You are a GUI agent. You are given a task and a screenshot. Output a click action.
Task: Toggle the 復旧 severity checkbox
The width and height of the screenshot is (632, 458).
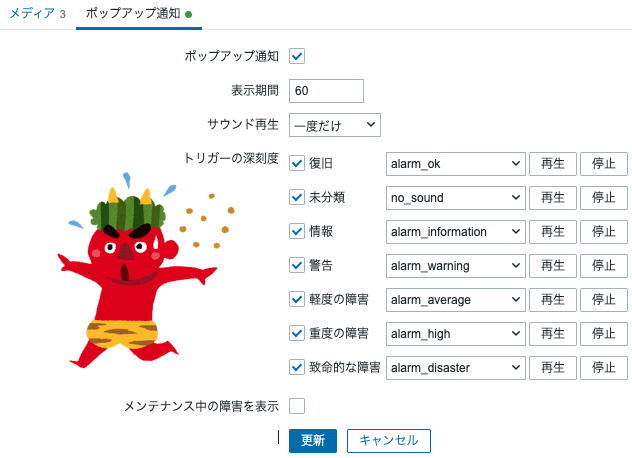pyautogui.click(x=297, y=164)
